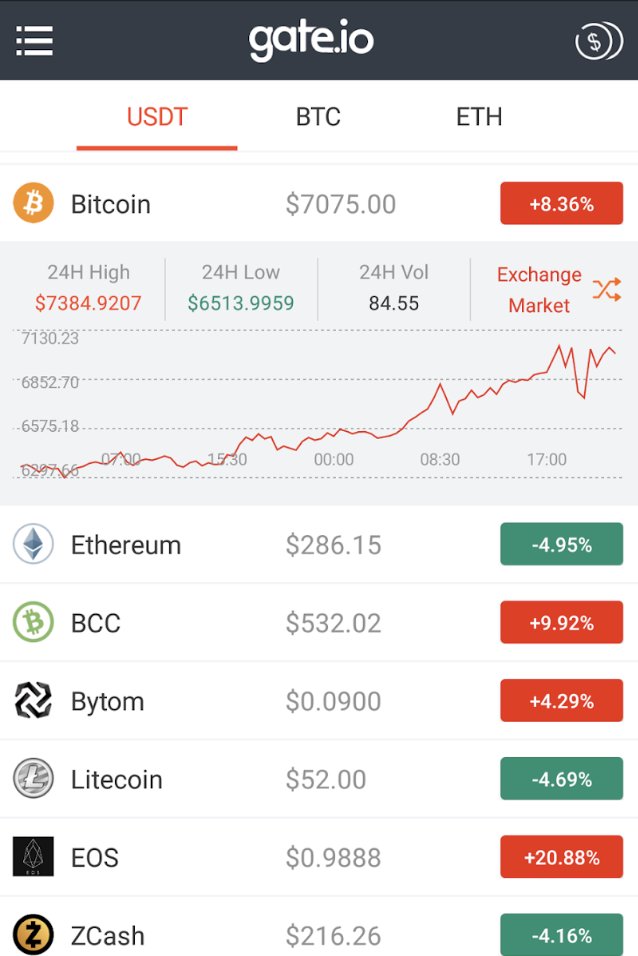Open the hamburger menu icon

point(35,40)
